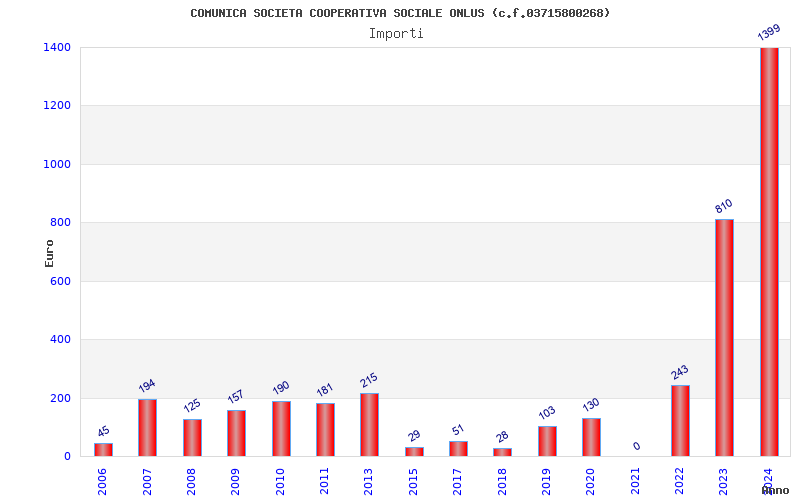Select the red bar above 2009
Screen dimensions: 800x500
(236, 433)
